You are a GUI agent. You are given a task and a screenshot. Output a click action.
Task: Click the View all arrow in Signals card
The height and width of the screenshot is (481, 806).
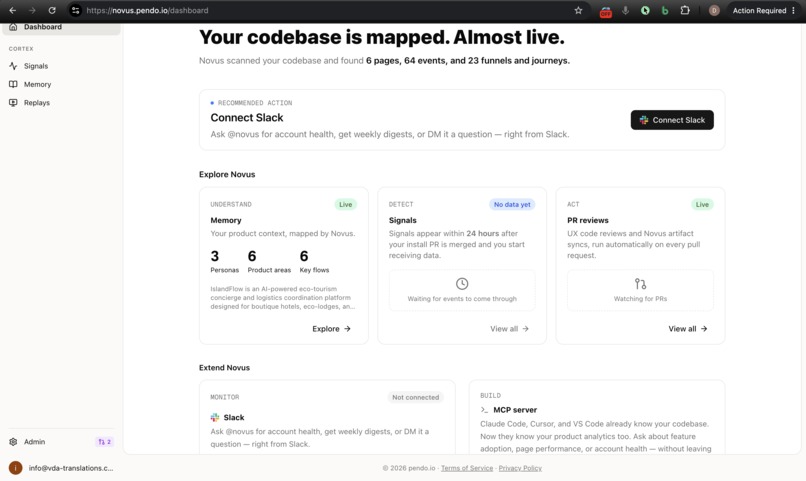(525, 329)
